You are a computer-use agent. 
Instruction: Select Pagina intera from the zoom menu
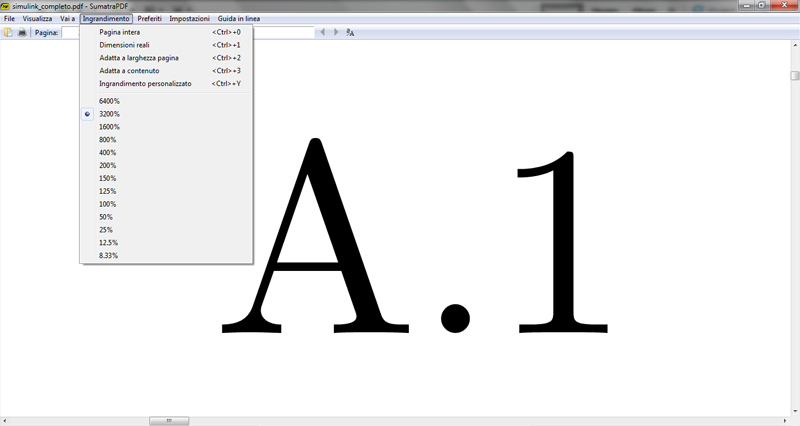120,32
